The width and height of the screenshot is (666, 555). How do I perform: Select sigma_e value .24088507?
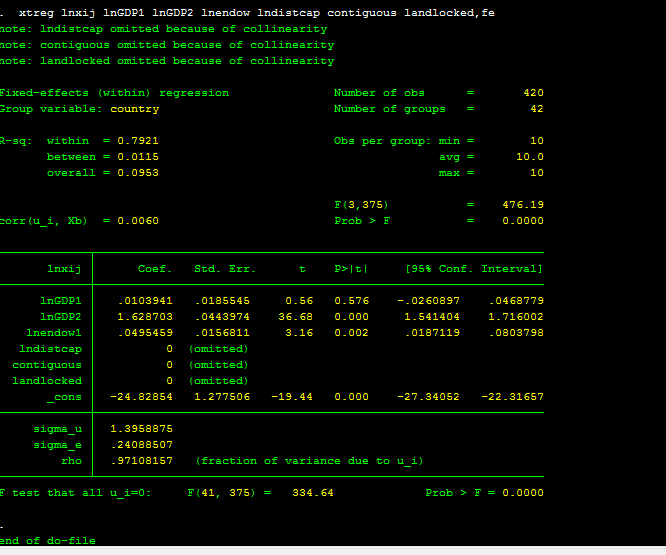click(x=142, y=445)
